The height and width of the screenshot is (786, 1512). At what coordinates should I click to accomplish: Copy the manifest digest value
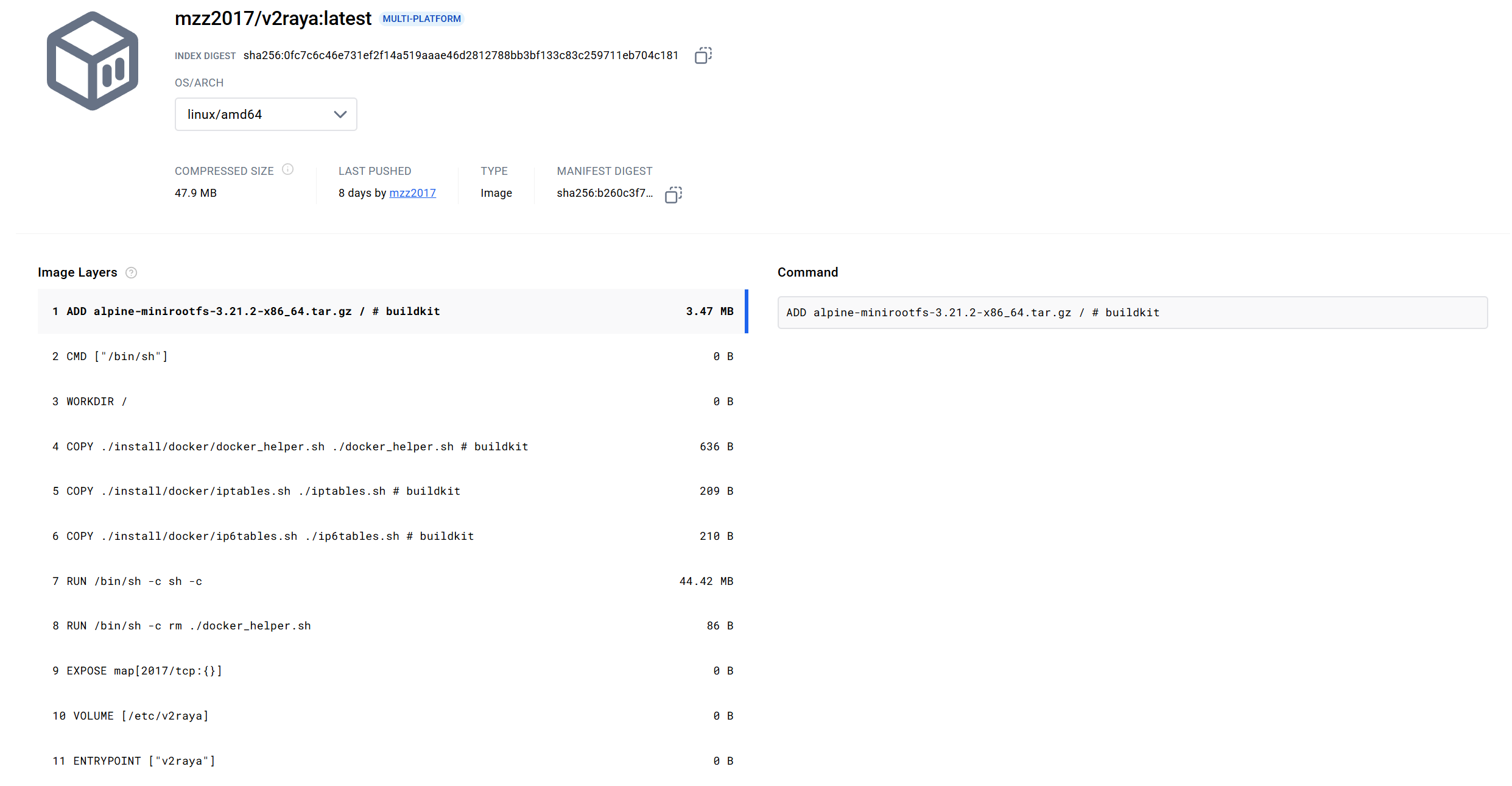pos(673,194)
